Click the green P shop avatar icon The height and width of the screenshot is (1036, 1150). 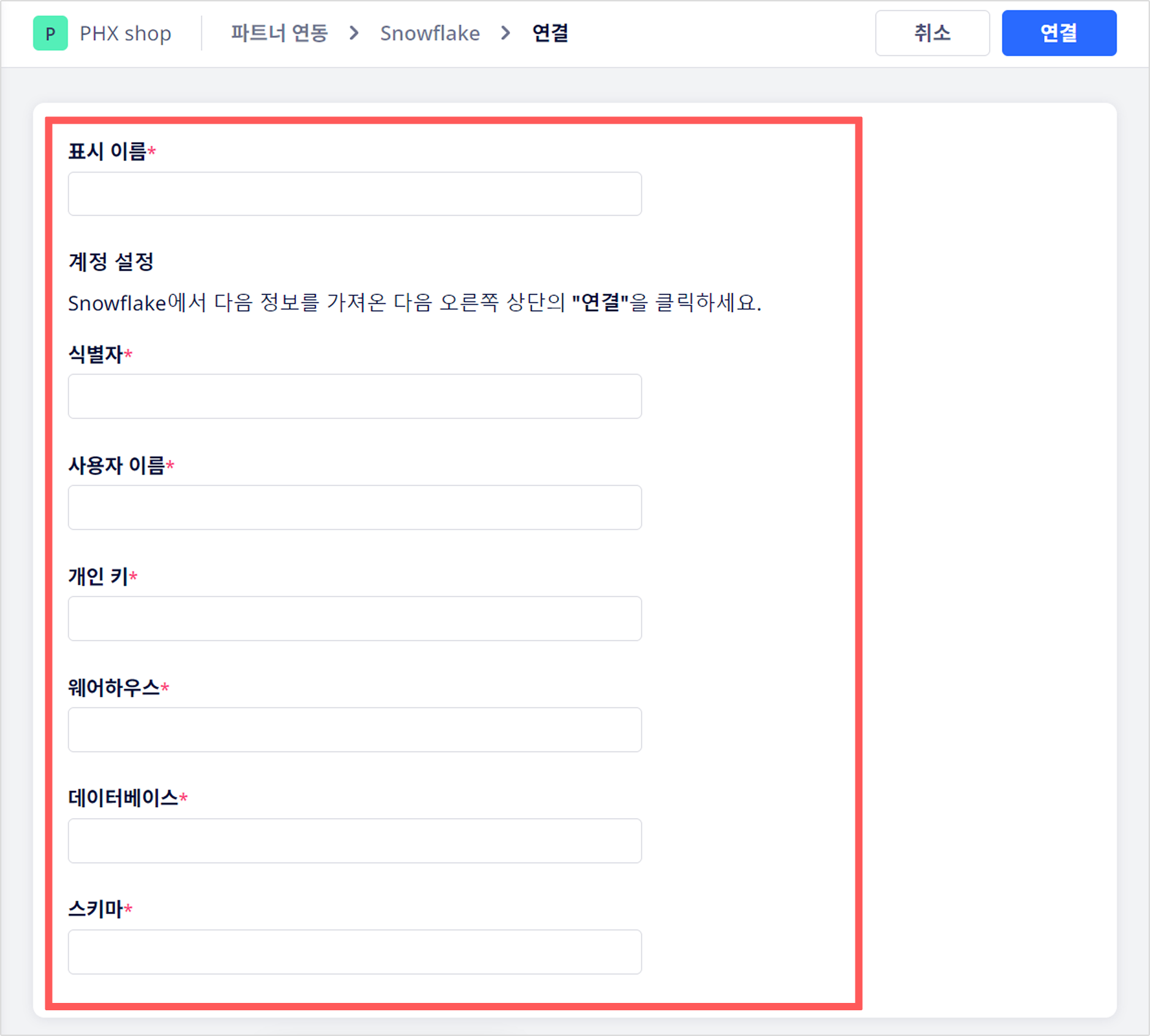pos(50,33)
